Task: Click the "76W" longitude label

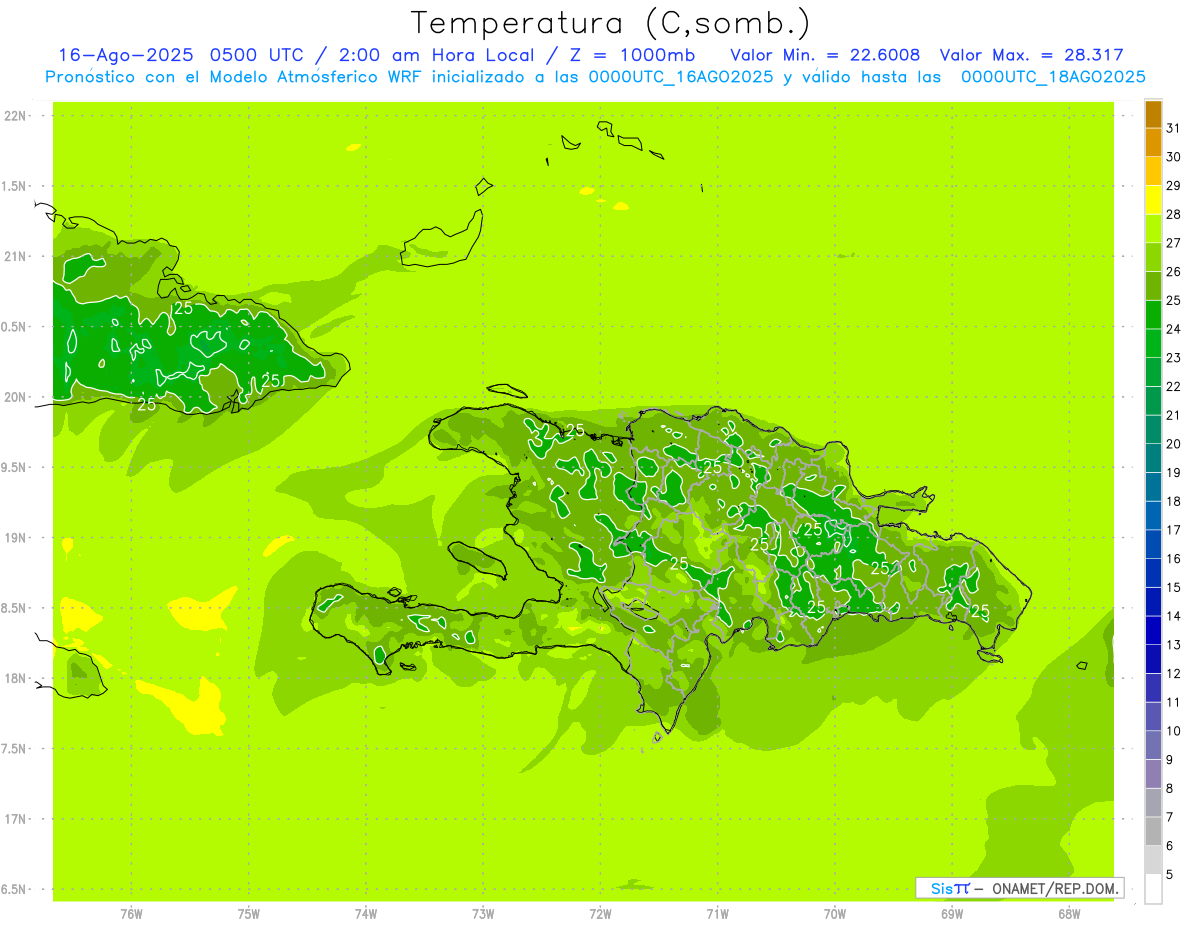Action: (x=131, y=914)
